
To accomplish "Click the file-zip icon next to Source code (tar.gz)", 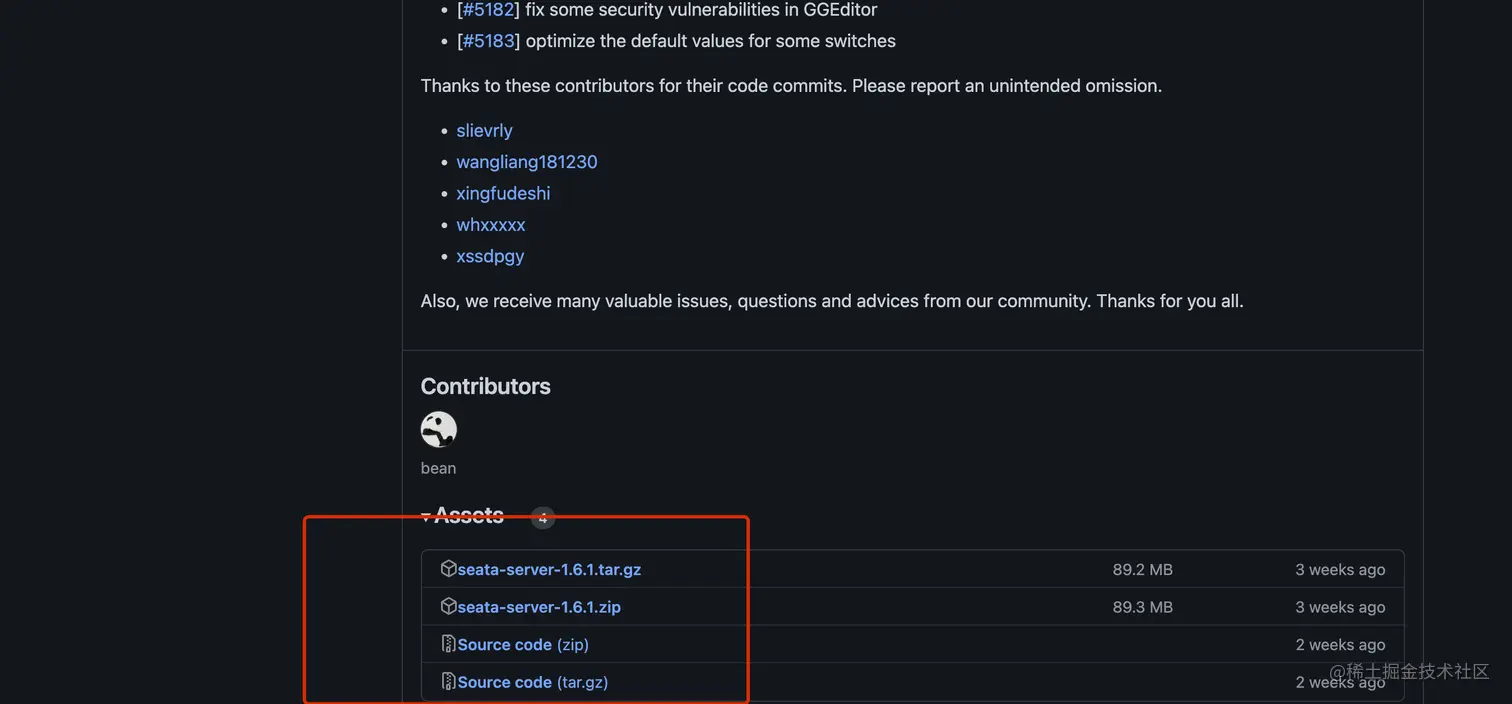I will coord(448,682).
